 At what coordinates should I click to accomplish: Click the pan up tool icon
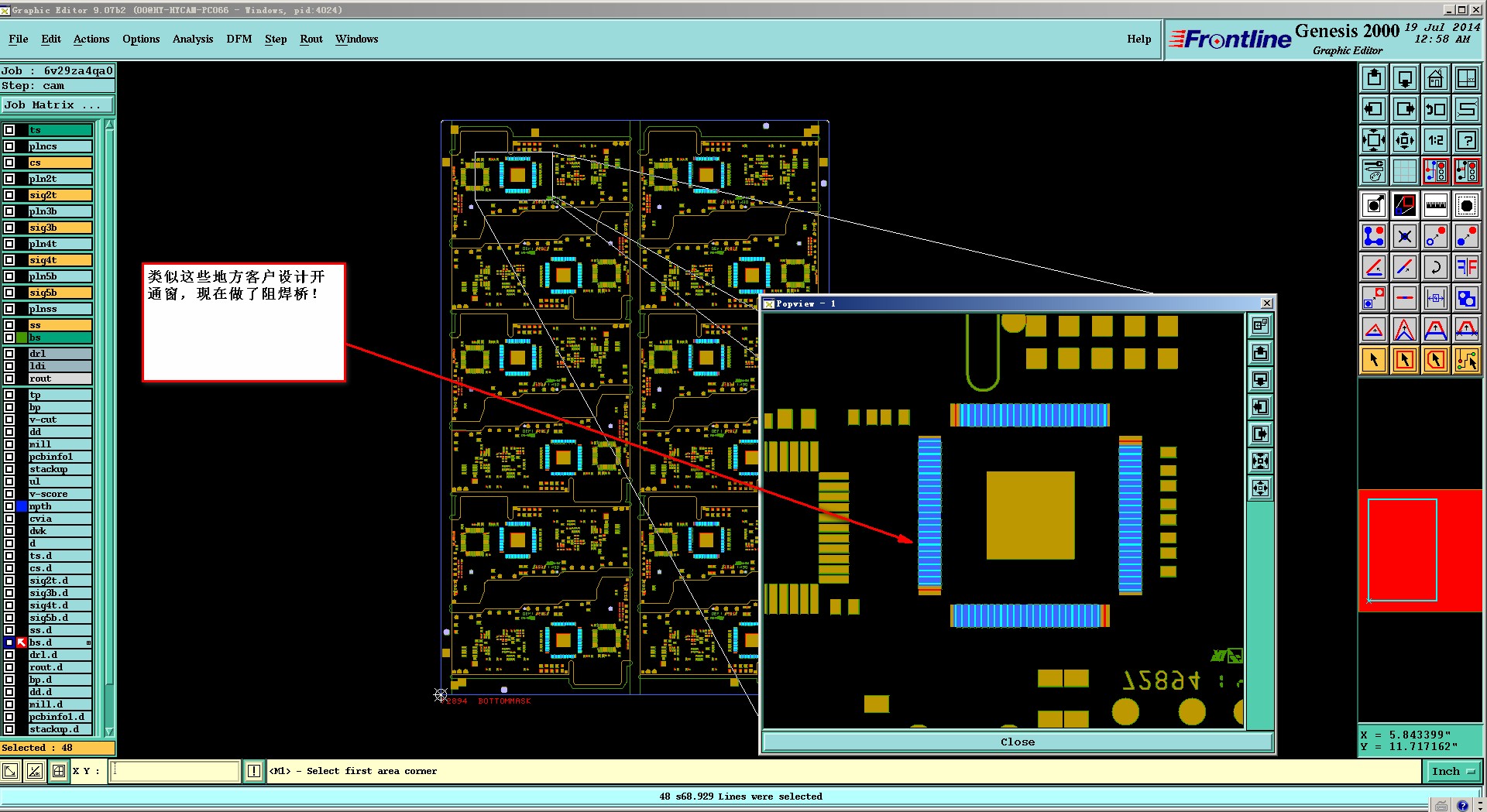click(x=1374, y=78)
